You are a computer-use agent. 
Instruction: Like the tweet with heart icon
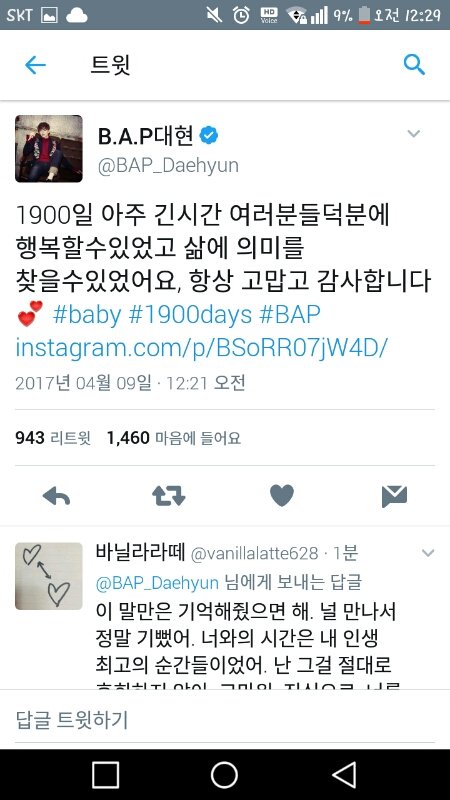coord(282,495)
